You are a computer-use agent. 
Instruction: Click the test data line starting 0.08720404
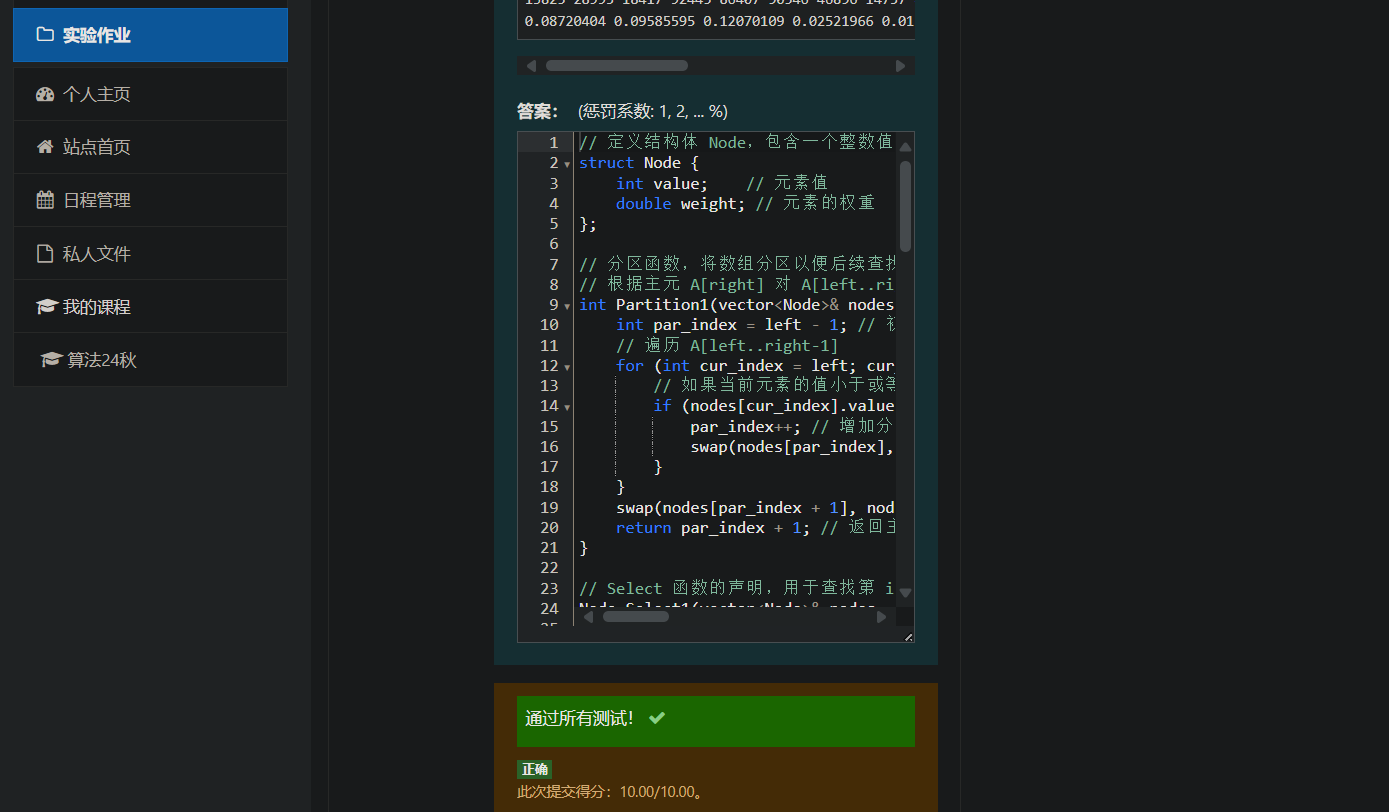tap(718, 20)
